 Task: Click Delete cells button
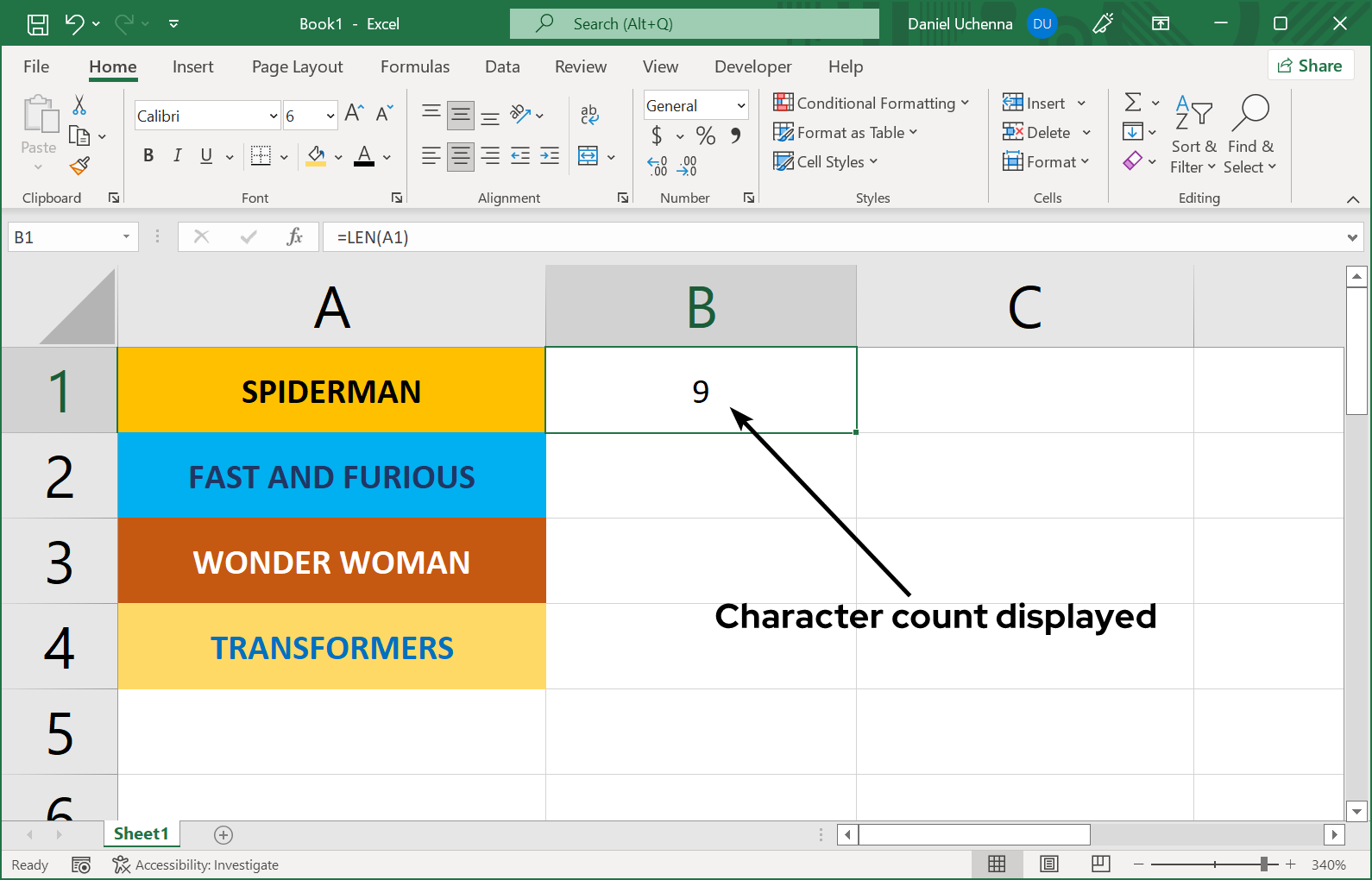[x=1036, y=132]
